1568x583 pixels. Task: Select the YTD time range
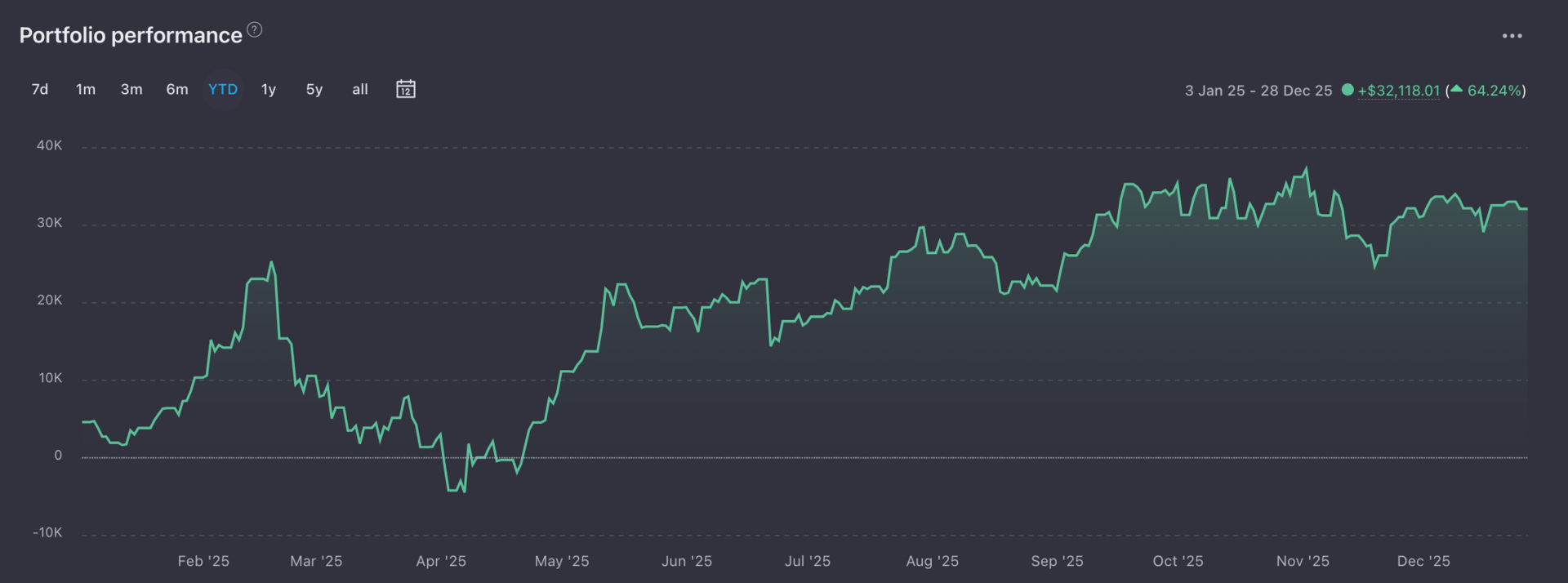(x=223, y=90)
